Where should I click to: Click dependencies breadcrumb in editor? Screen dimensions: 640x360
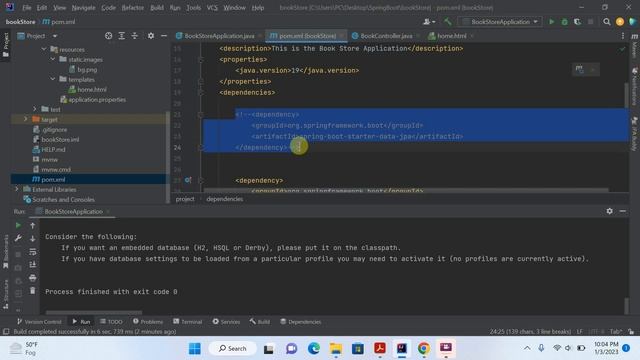224,199
